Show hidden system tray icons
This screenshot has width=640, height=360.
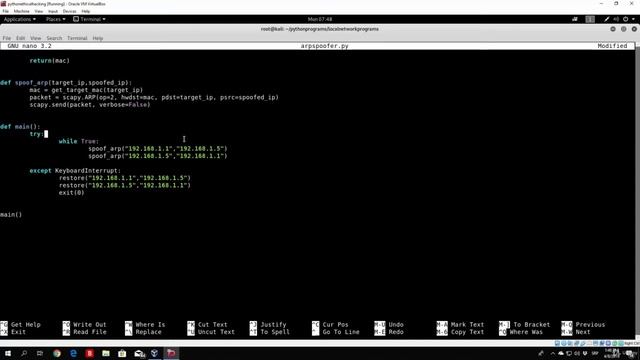(553, 353)
